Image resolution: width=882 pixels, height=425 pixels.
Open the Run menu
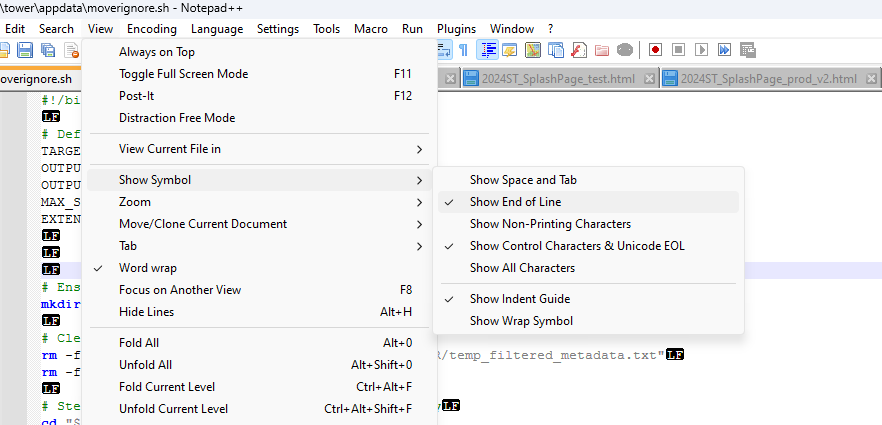point(412,29)
